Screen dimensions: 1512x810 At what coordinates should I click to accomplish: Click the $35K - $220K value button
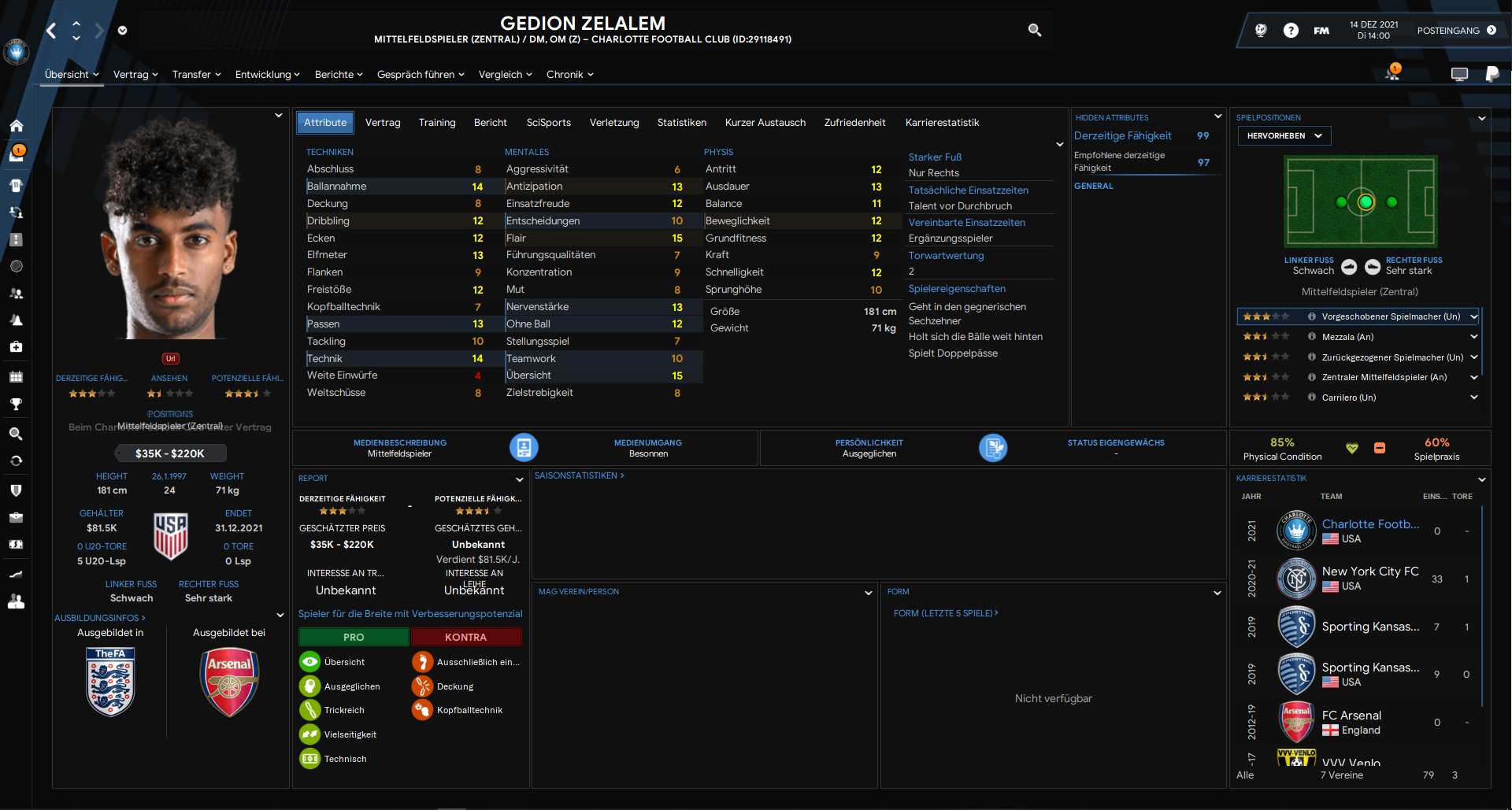[x=170, y=453]
